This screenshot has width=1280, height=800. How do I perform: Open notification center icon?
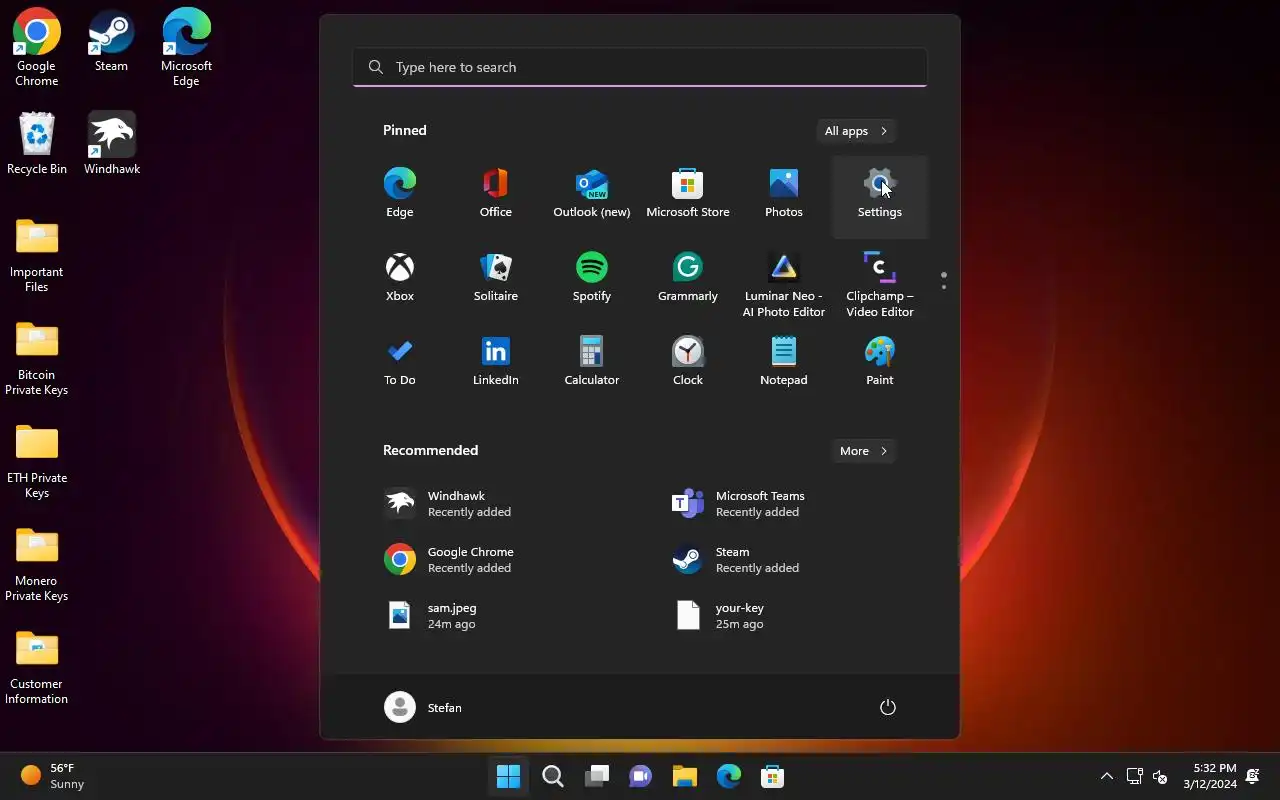point(1253,776)
